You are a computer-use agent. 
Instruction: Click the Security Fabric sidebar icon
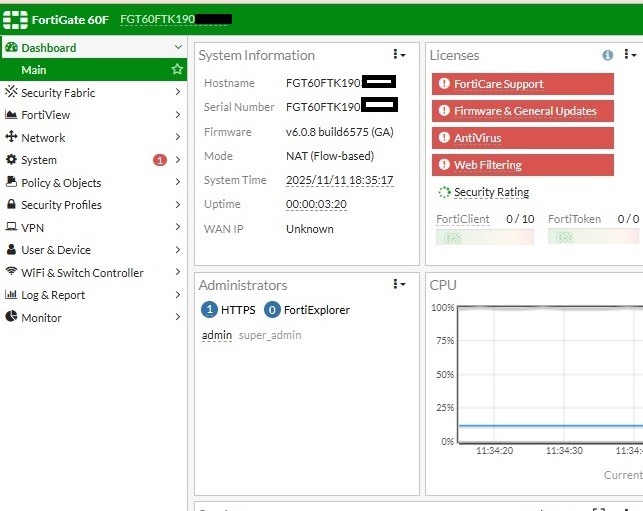[11, 91]
